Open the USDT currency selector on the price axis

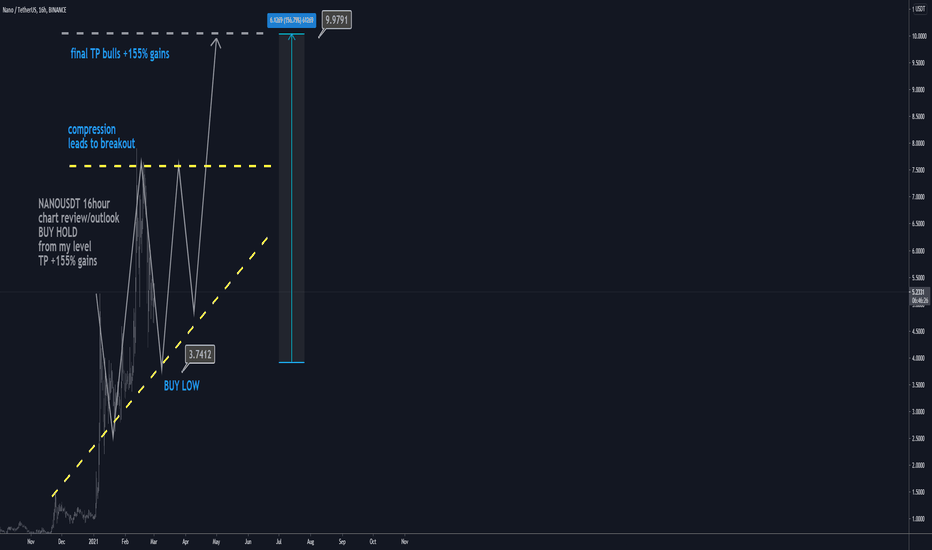click(920, 9)
